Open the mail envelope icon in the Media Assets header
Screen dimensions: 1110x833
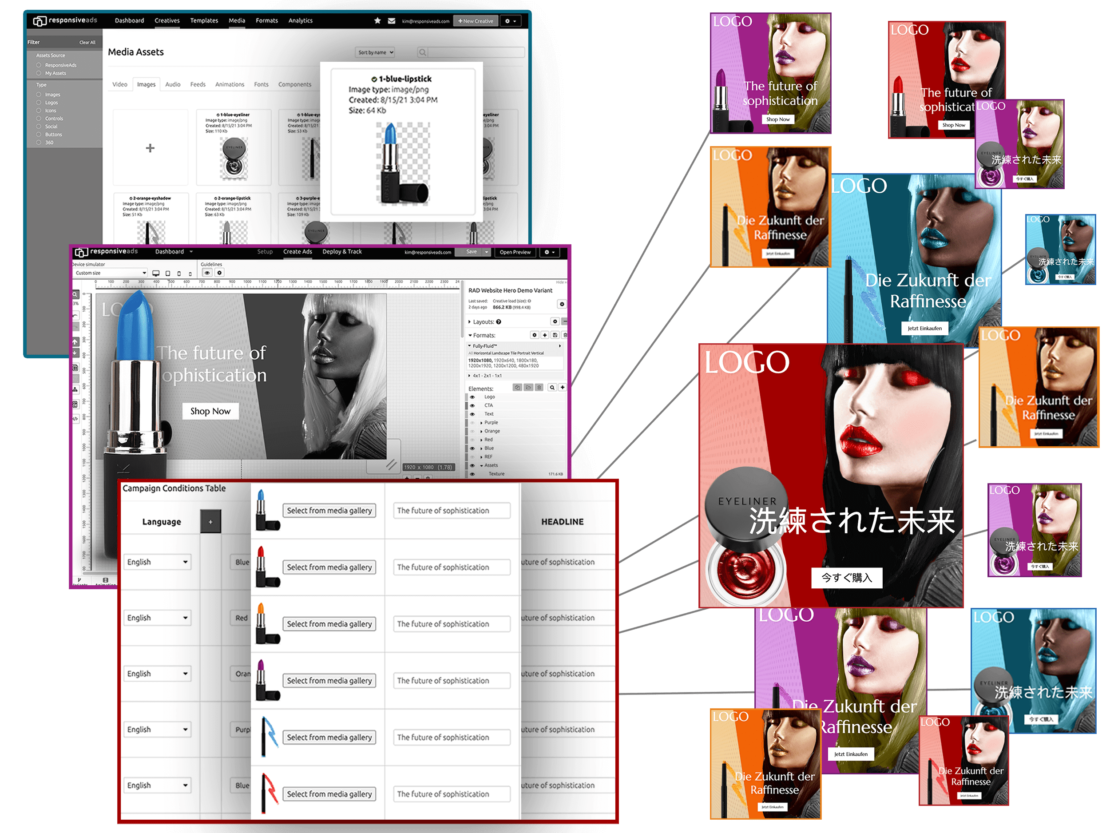(x=391, y=21)
